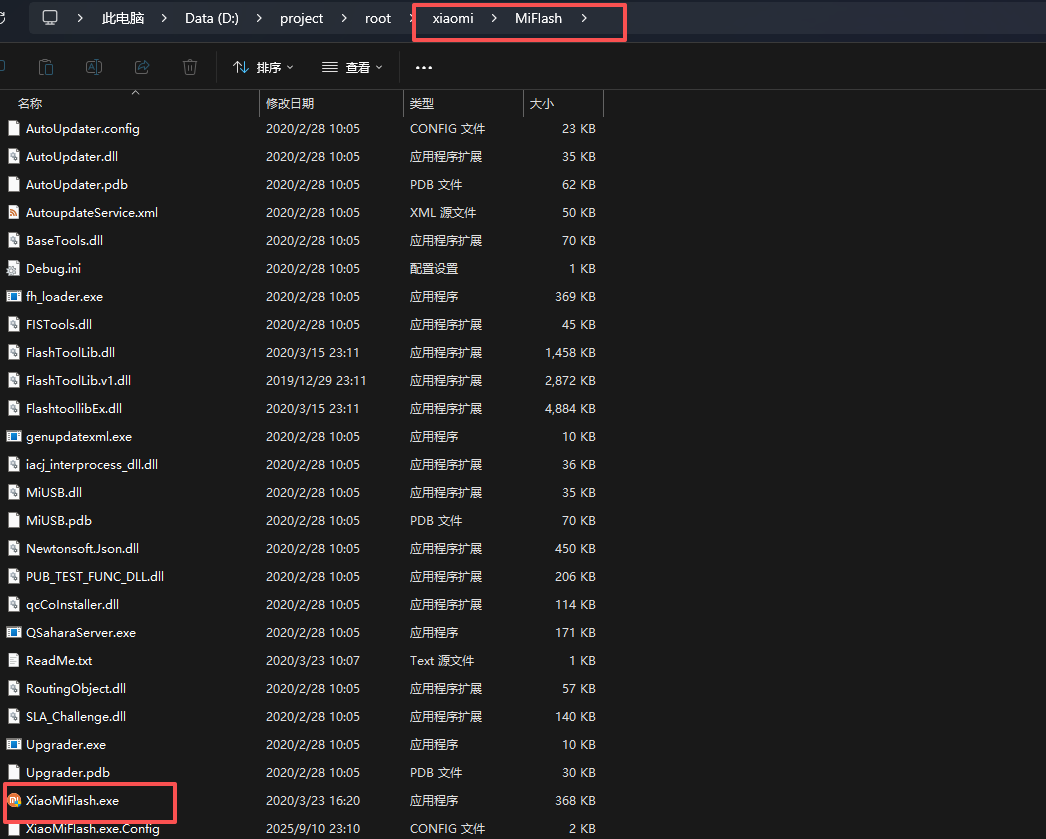Expand chevron after xiaomi breadcrumb
The image size is (1046, 839).
[494, 19]
